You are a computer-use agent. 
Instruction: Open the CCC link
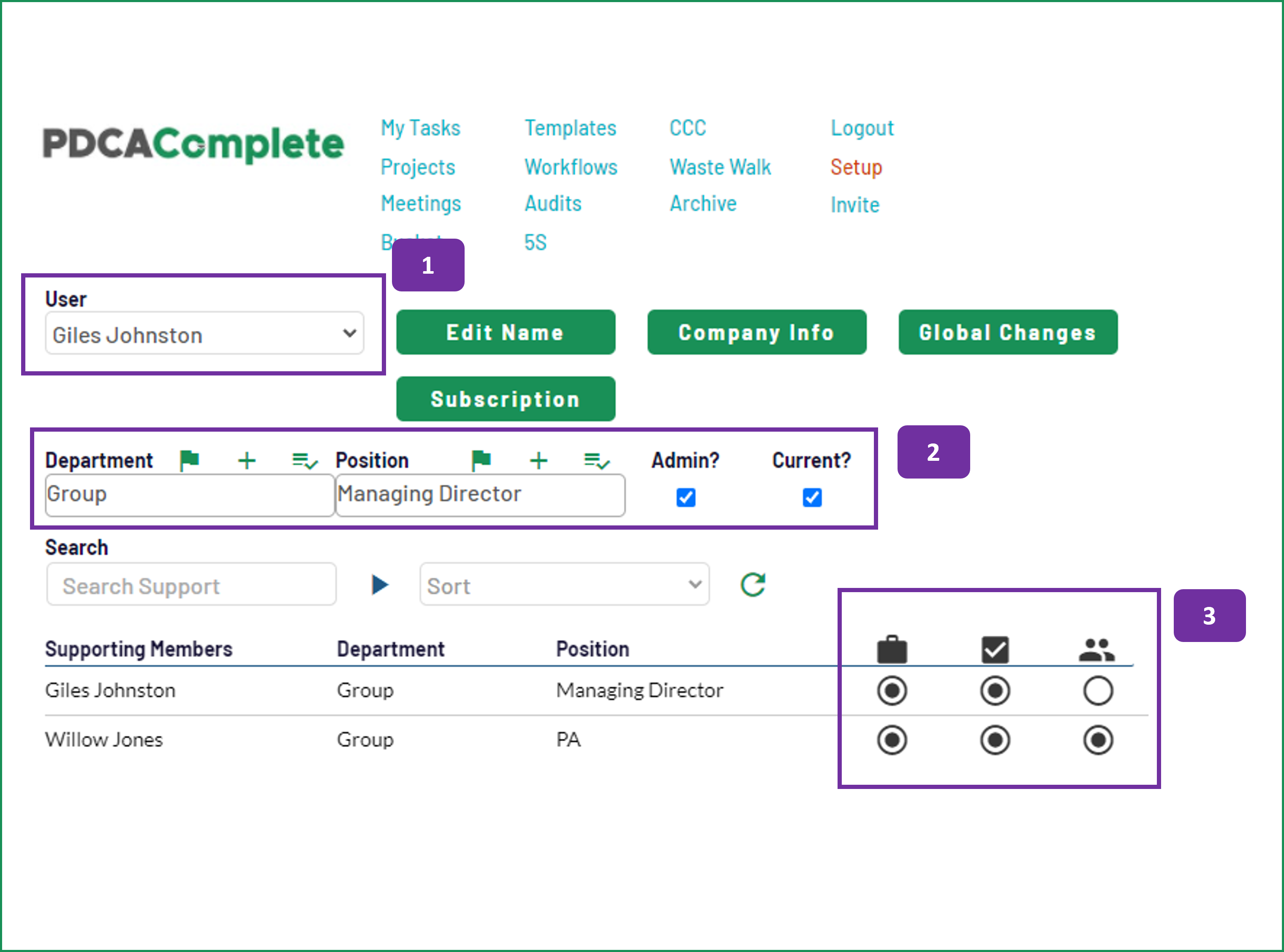click(688, 128)
